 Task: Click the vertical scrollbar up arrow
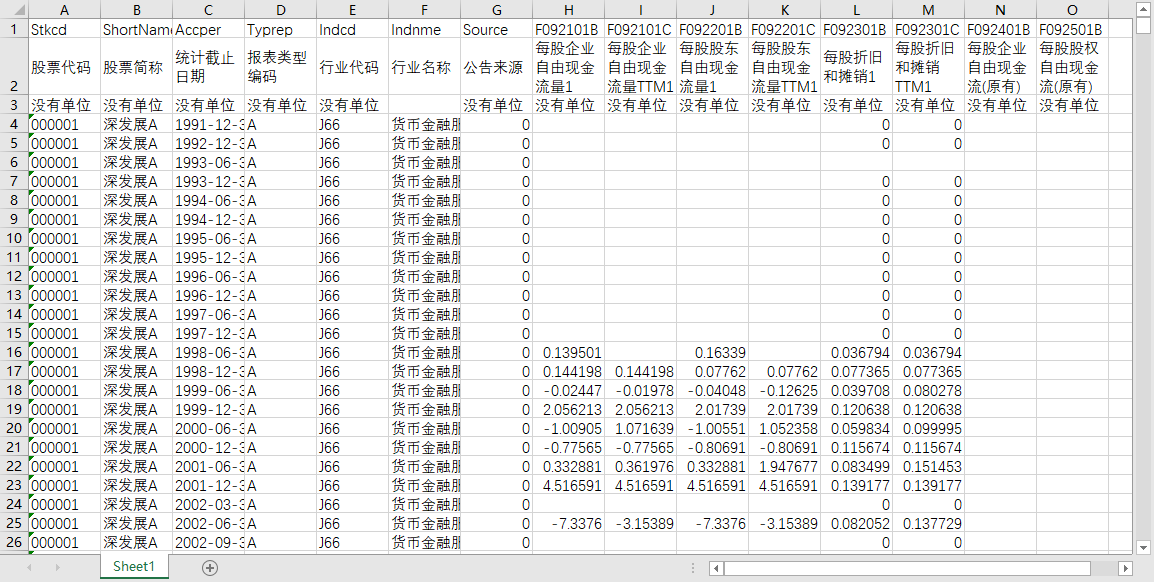[x=1143, y=10]
